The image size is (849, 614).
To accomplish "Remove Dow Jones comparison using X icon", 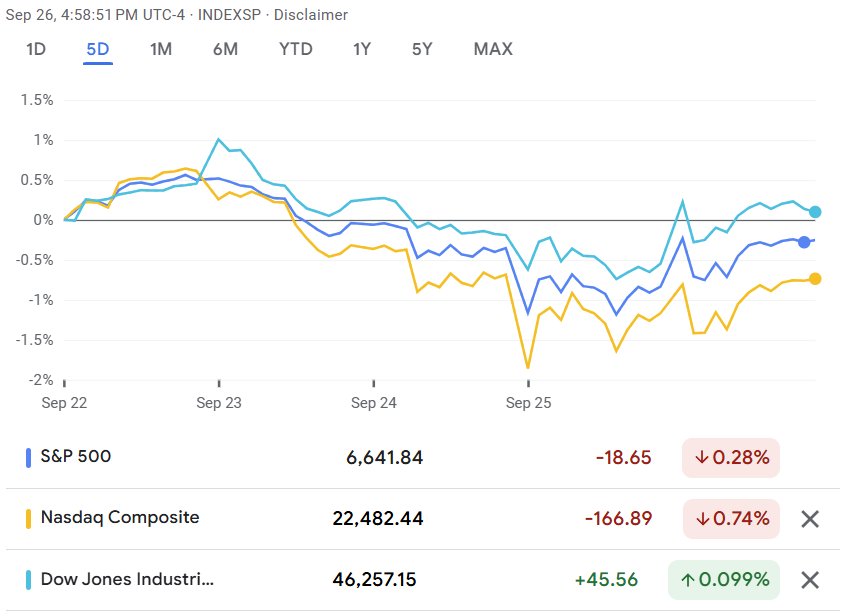I will 810,580.
